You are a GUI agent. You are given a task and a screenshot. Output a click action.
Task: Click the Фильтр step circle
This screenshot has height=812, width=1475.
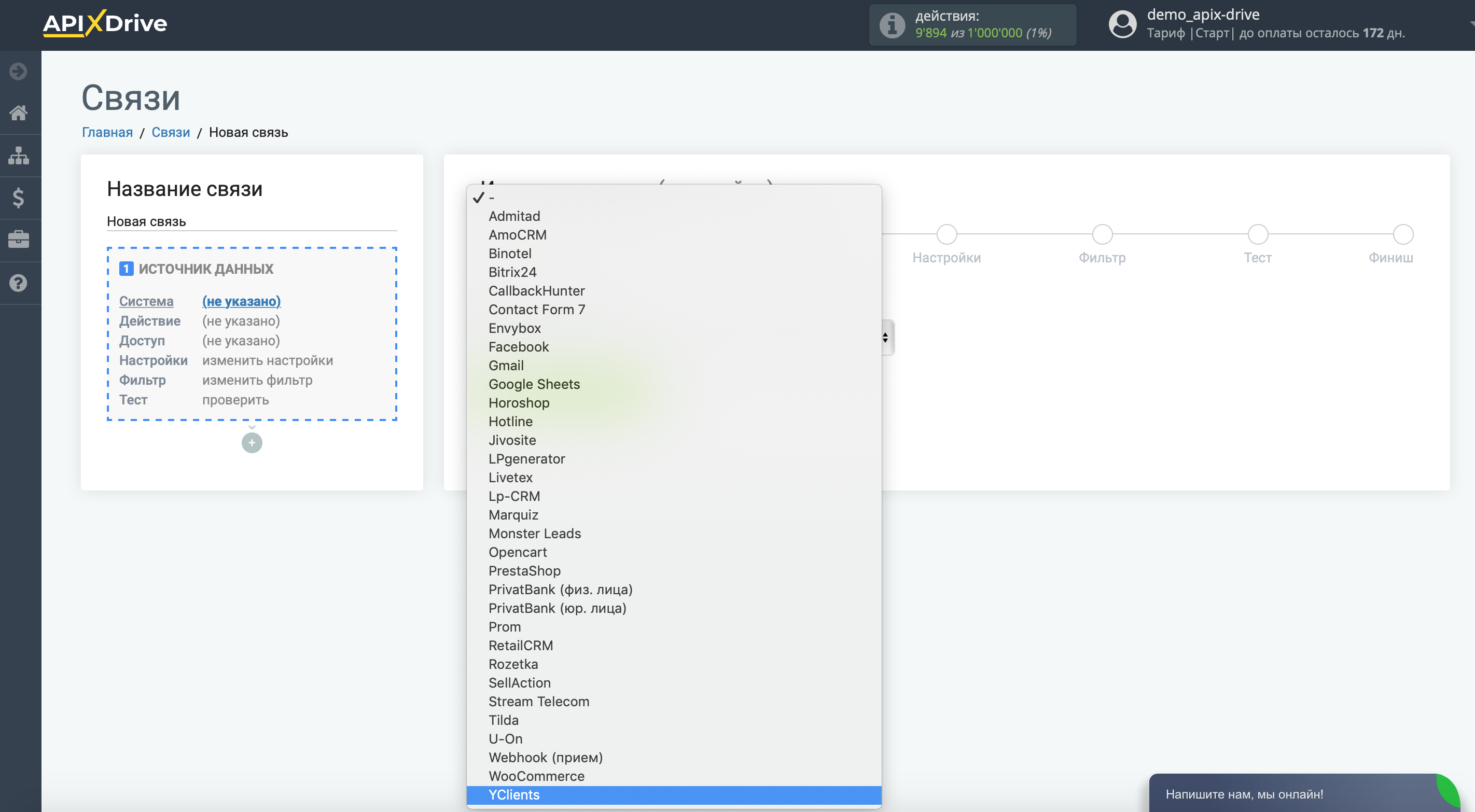click(x=1102, y=234)
